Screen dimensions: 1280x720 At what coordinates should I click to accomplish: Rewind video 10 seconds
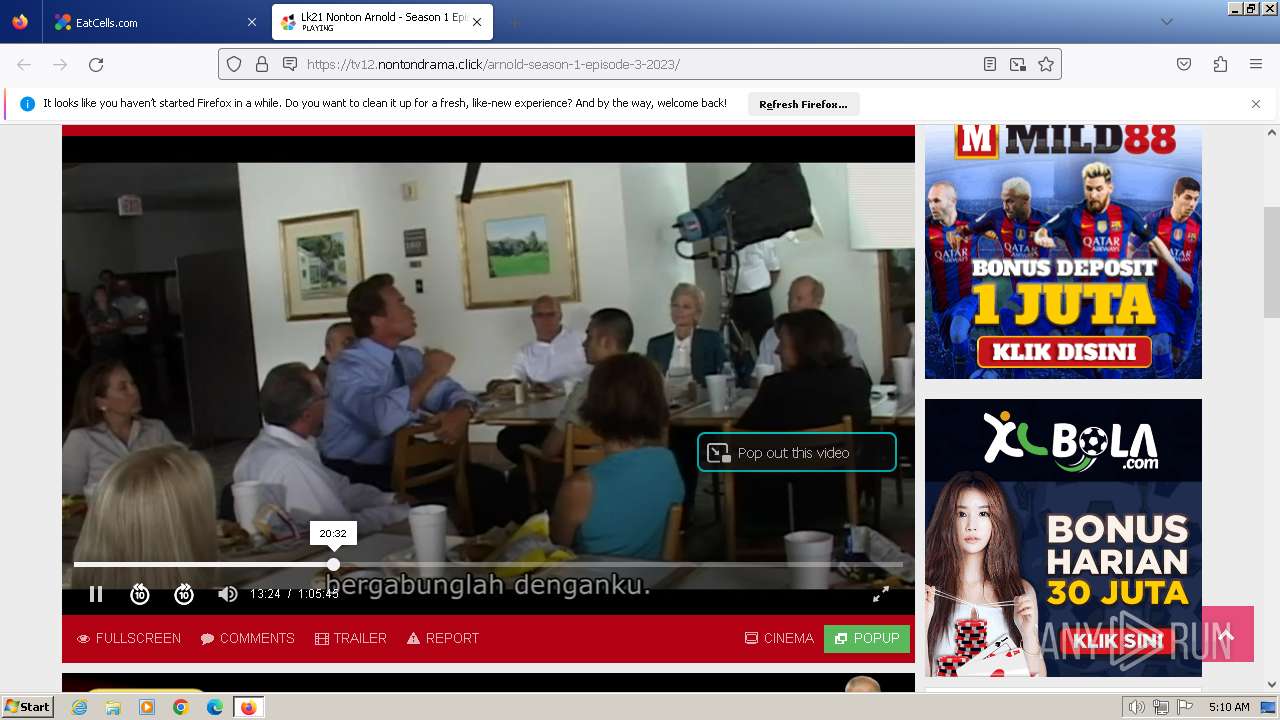tap(140, 594)
